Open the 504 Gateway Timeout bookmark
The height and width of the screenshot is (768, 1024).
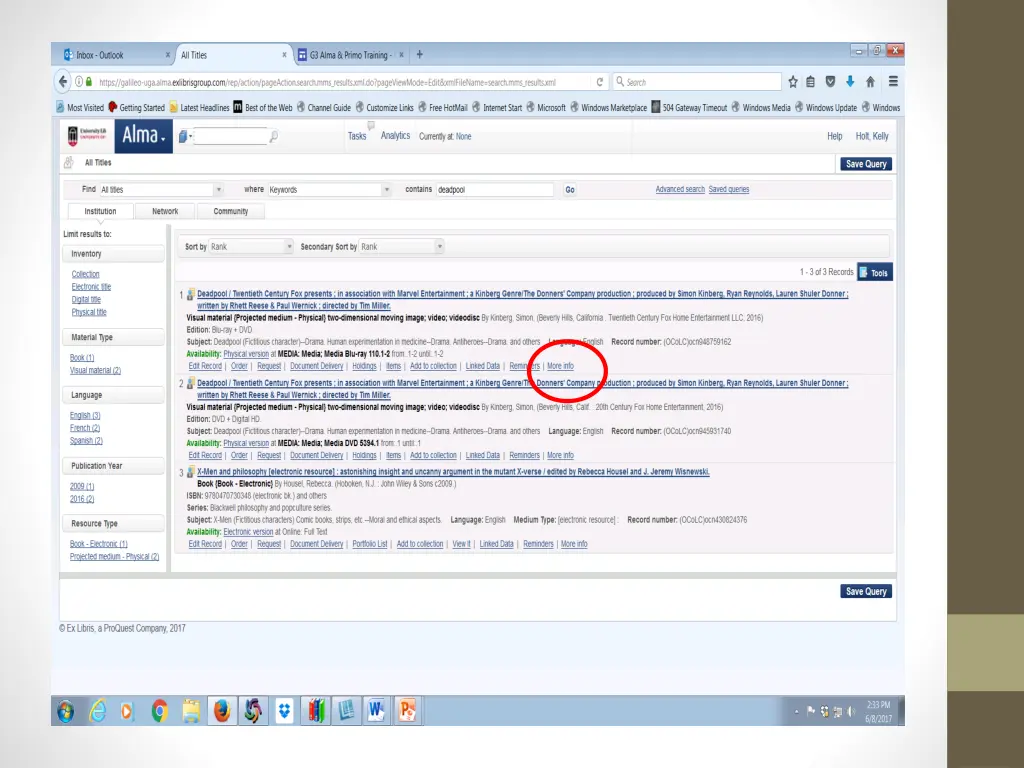(688, 108)
